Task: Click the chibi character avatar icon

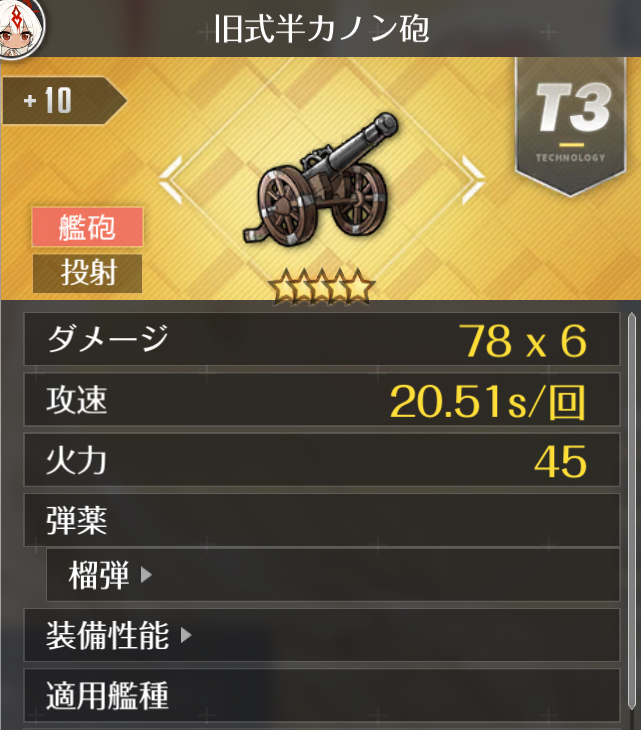Action: [21, 29]
